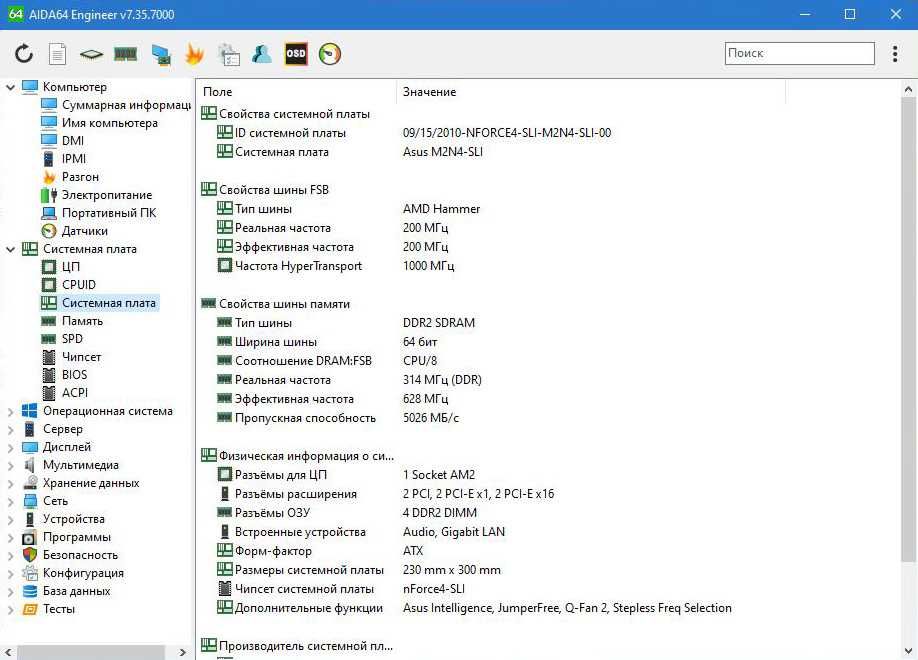Screen dimensions: 918x660
Task: Select the highlighted Системная плата child item
Action: tap(109, 303)
